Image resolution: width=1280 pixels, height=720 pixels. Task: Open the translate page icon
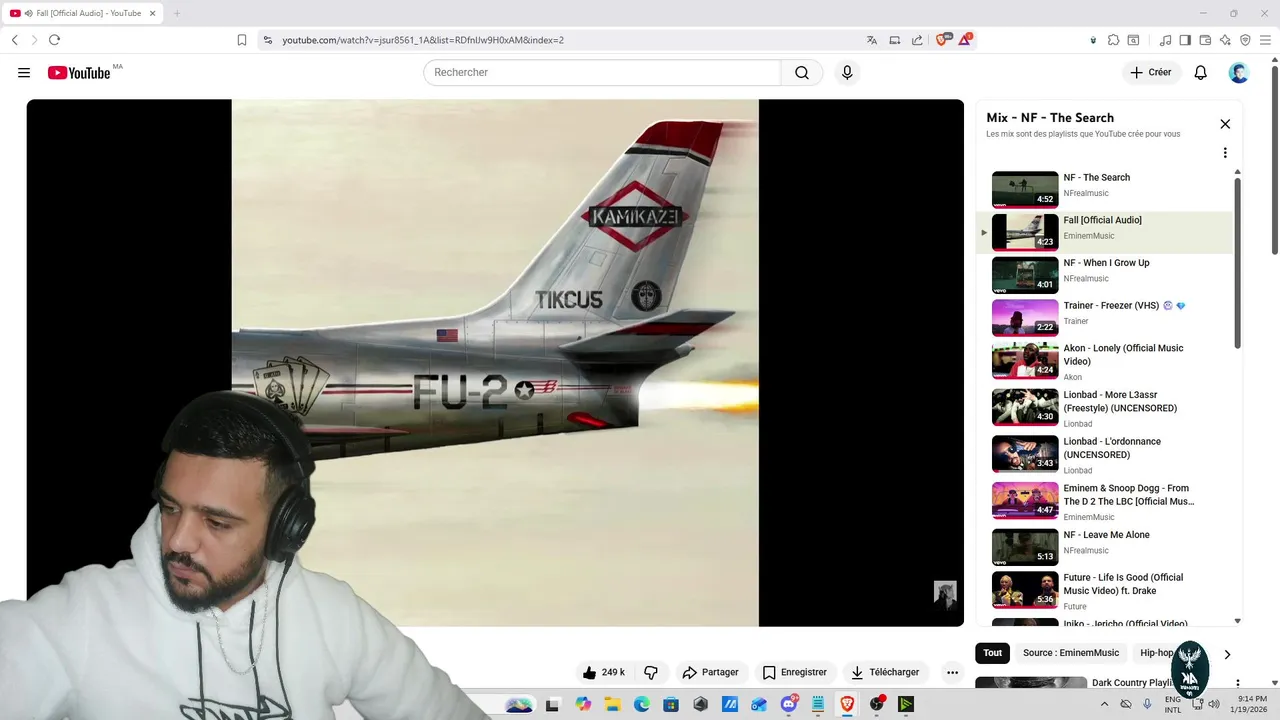click(872, 40)
